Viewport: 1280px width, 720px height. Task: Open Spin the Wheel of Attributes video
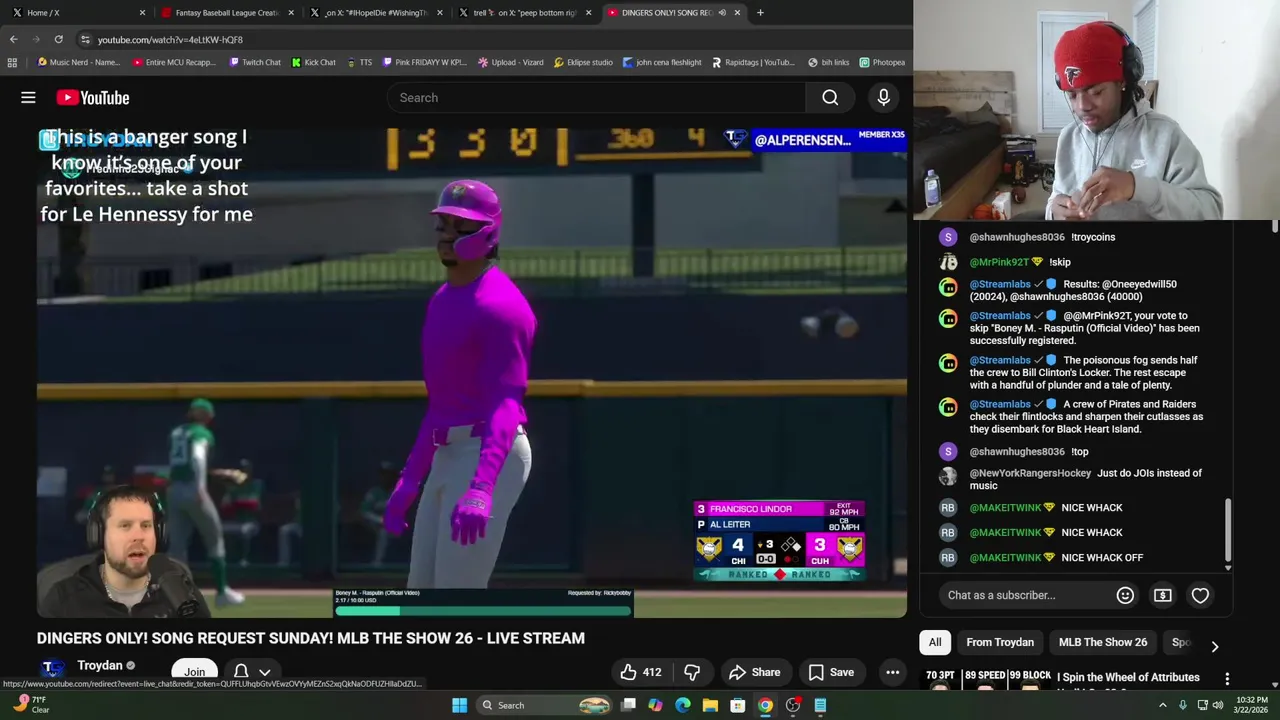click(1130, 677)
